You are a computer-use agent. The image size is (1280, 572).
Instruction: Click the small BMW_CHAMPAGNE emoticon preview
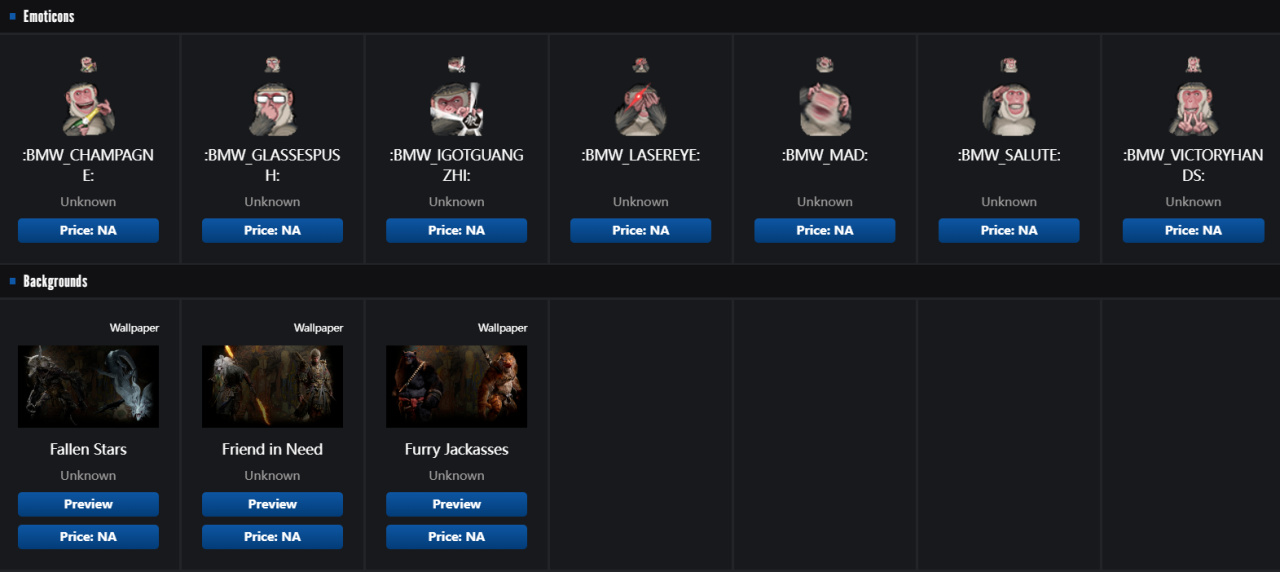tap(88, 65)
